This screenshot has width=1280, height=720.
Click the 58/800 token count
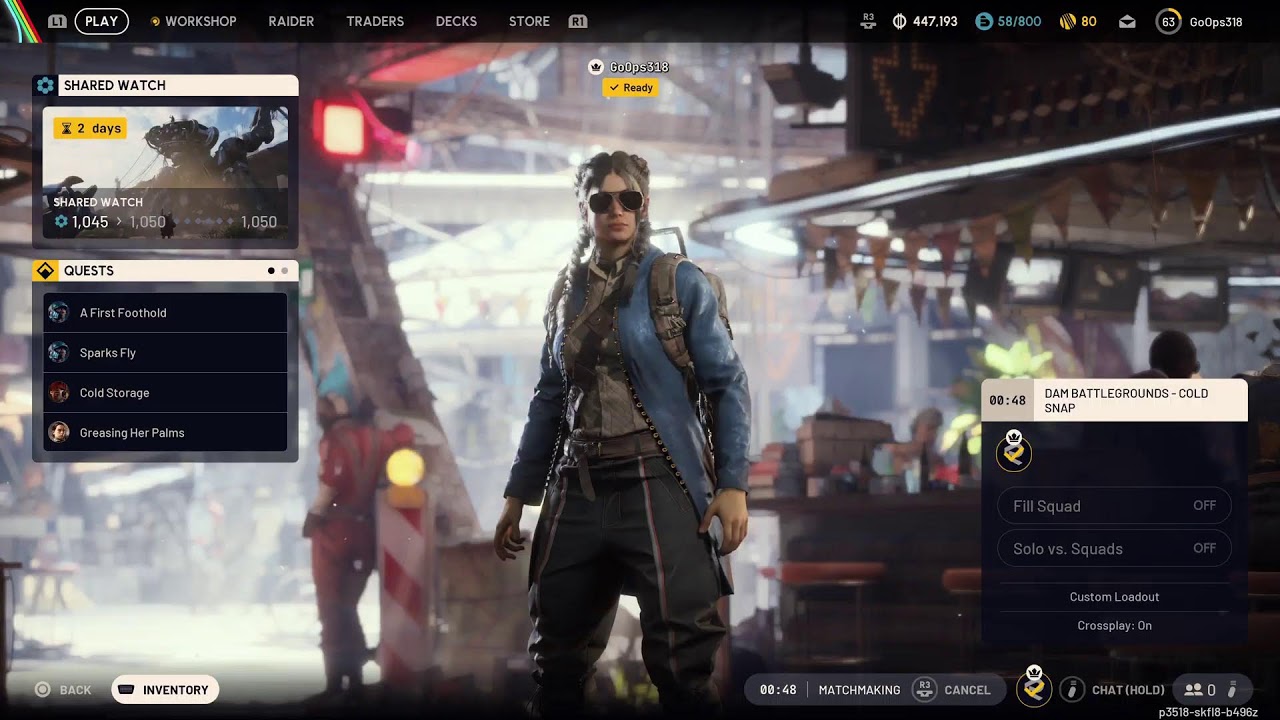click(1019, 21)
